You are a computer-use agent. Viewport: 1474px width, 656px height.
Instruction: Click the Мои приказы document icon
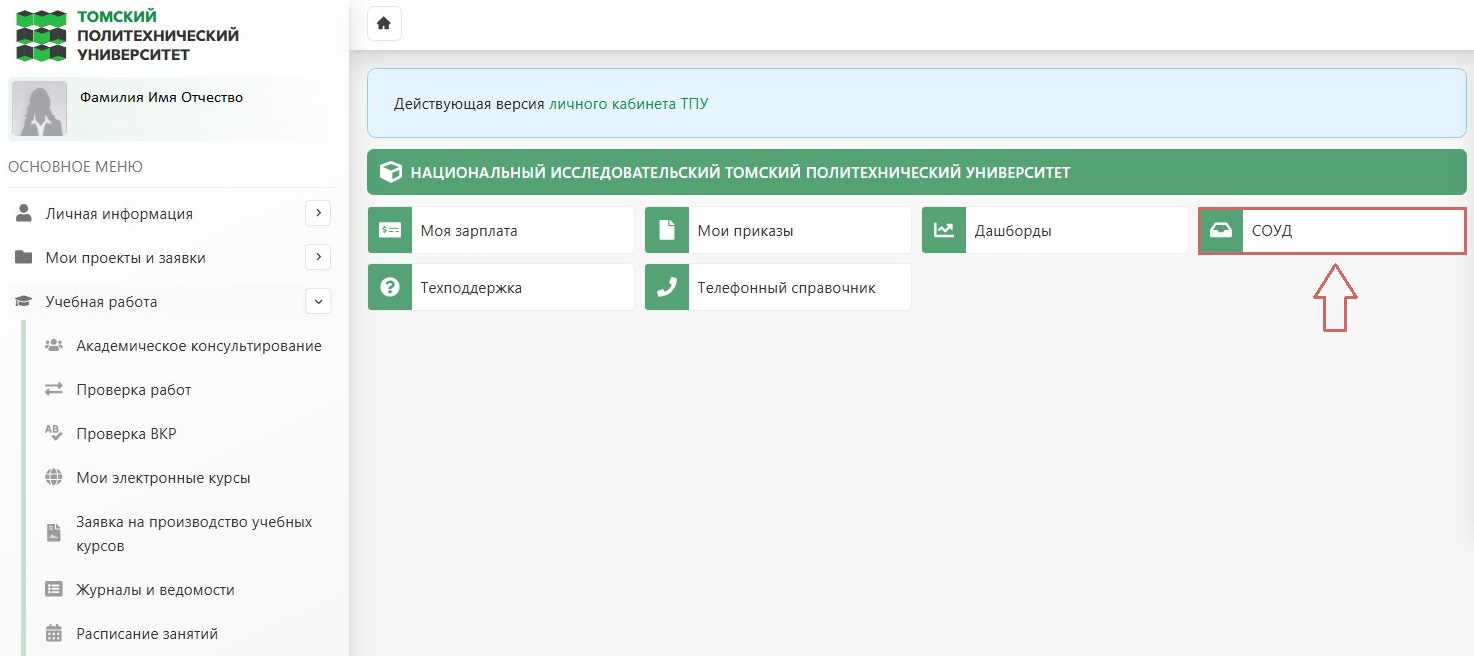click(667, 231)
